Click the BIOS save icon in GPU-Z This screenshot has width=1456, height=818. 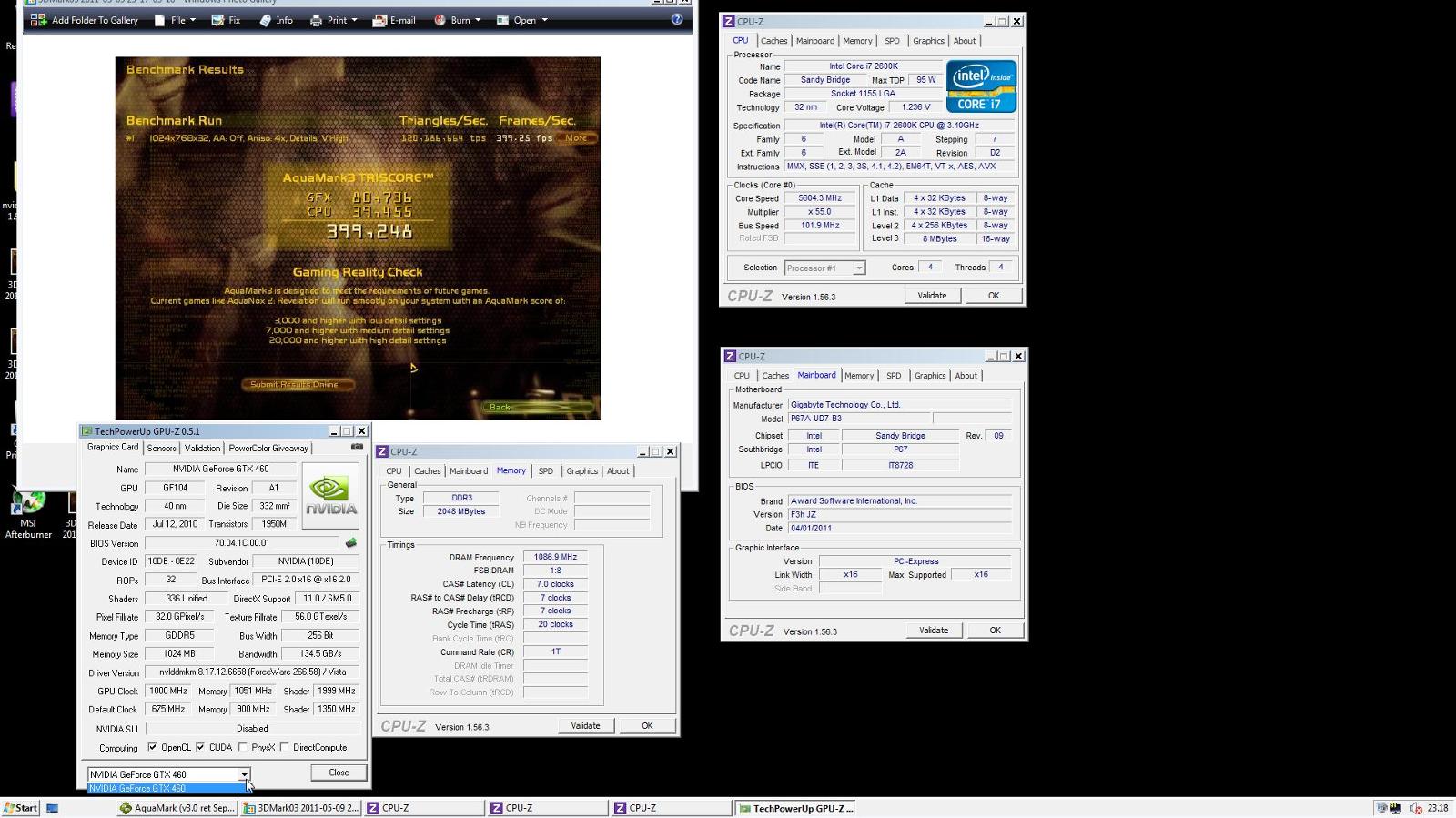[x=351, y=543]
